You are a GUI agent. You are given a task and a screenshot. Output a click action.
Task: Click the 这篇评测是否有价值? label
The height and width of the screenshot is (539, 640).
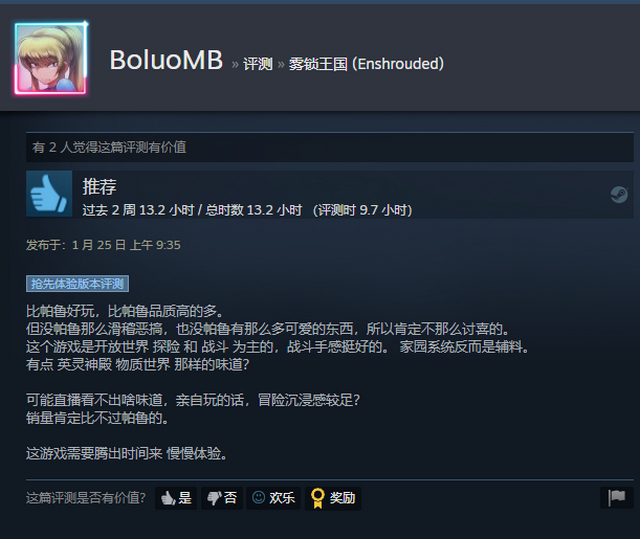86,498
